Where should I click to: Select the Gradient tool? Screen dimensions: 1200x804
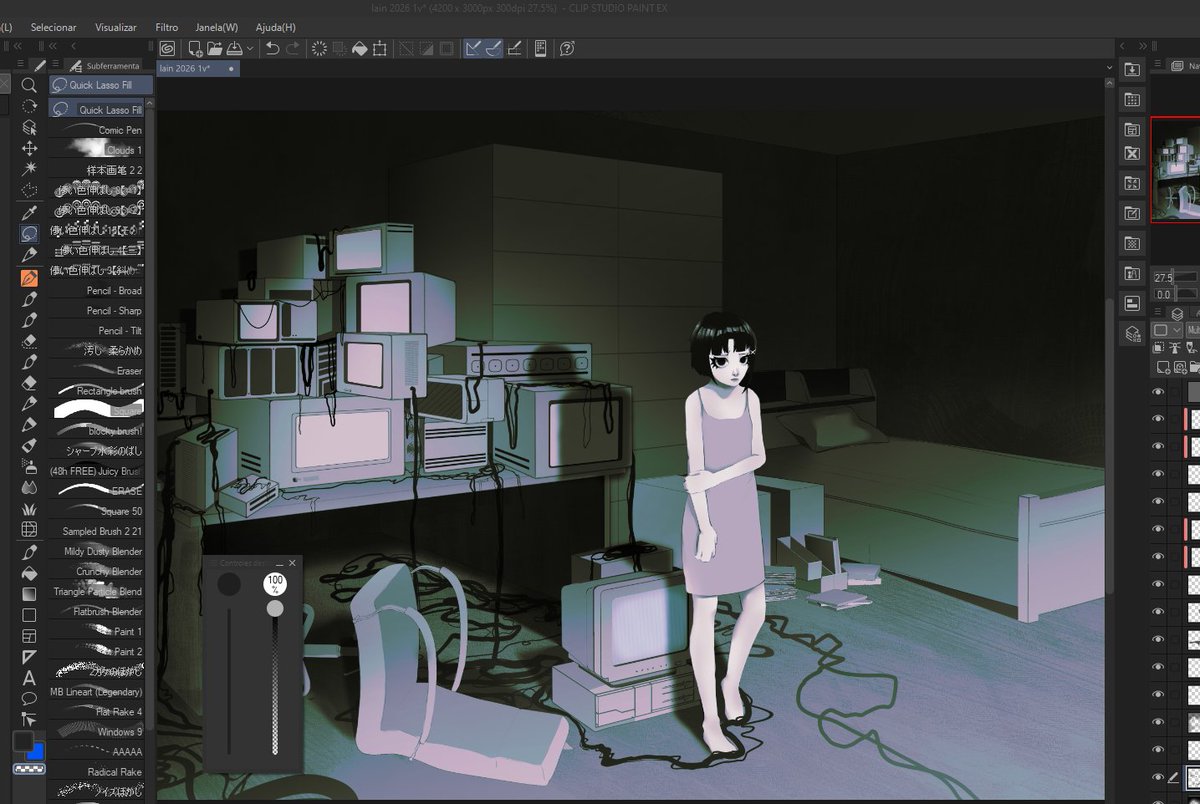[x=29, y=594]
